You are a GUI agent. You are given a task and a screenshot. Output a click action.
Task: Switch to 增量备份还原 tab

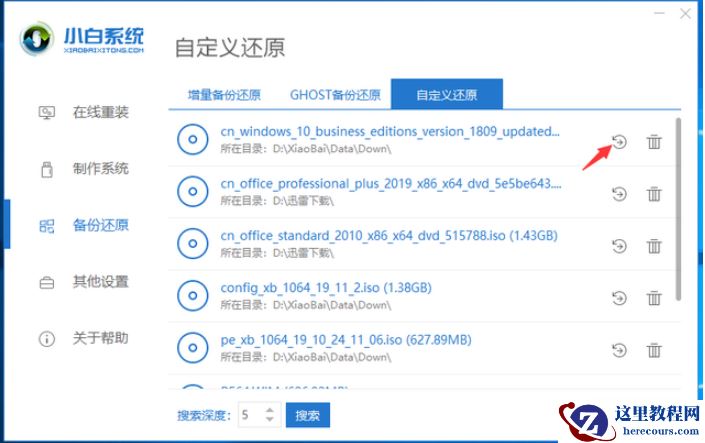[x=224, y=95]
